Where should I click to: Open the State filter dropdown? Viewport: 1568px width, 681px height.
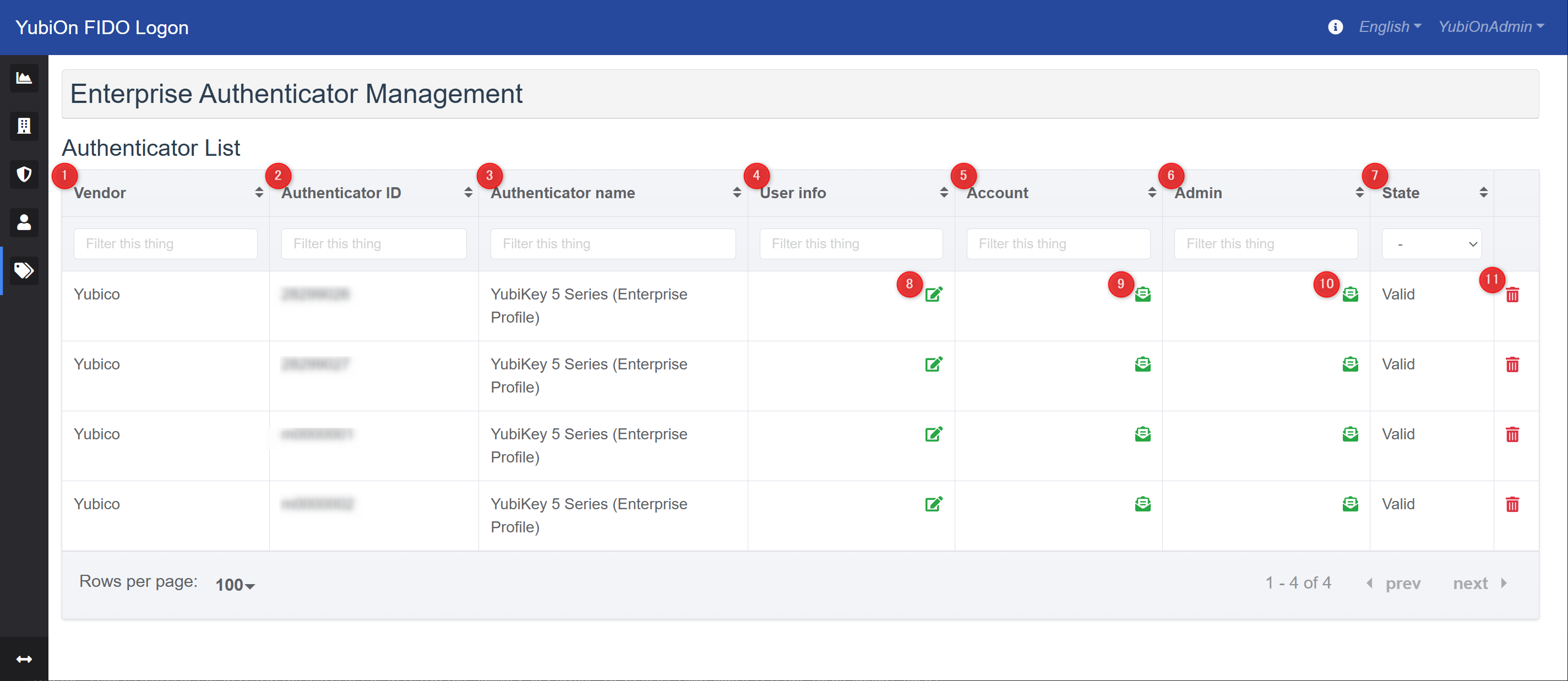[1431, 244]
